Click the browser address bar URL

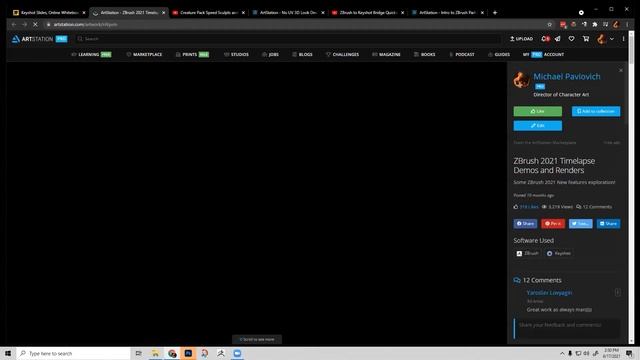click(85, 24)
